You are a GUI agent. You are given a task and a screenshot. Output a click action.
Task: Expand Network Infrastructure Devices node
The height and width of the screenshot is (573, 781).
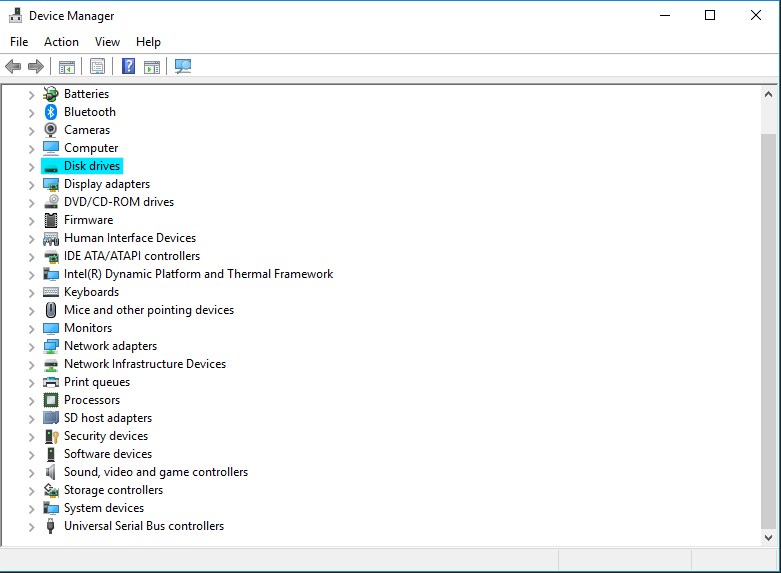31,365
